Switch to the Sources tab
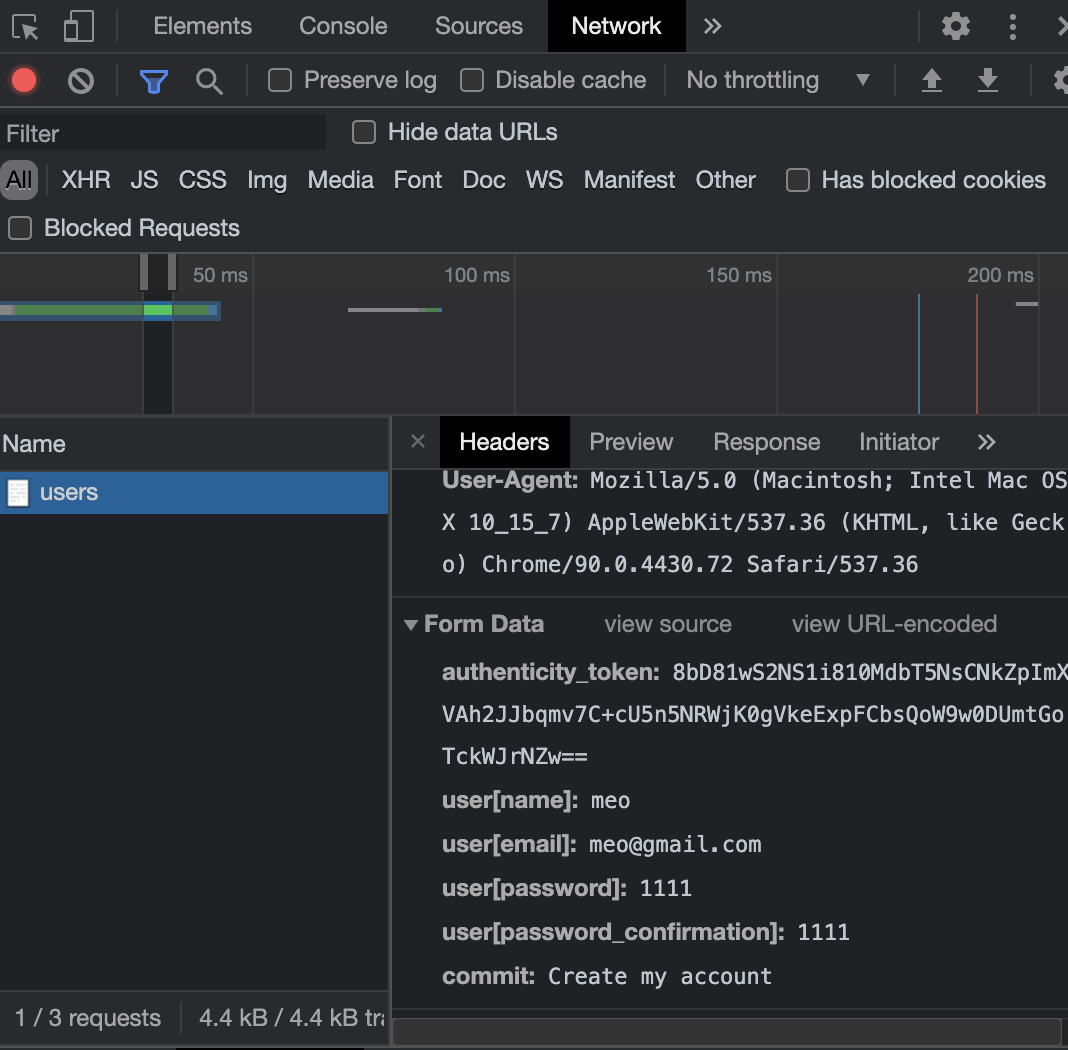The height and width of the screenshot is (1050, 1068). [x=479, y=26]
